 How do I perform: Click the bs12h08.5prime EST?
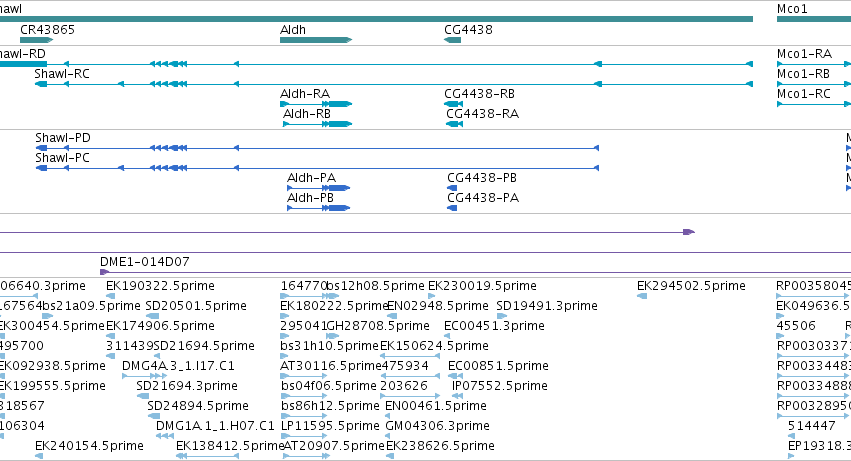(375, 286)
